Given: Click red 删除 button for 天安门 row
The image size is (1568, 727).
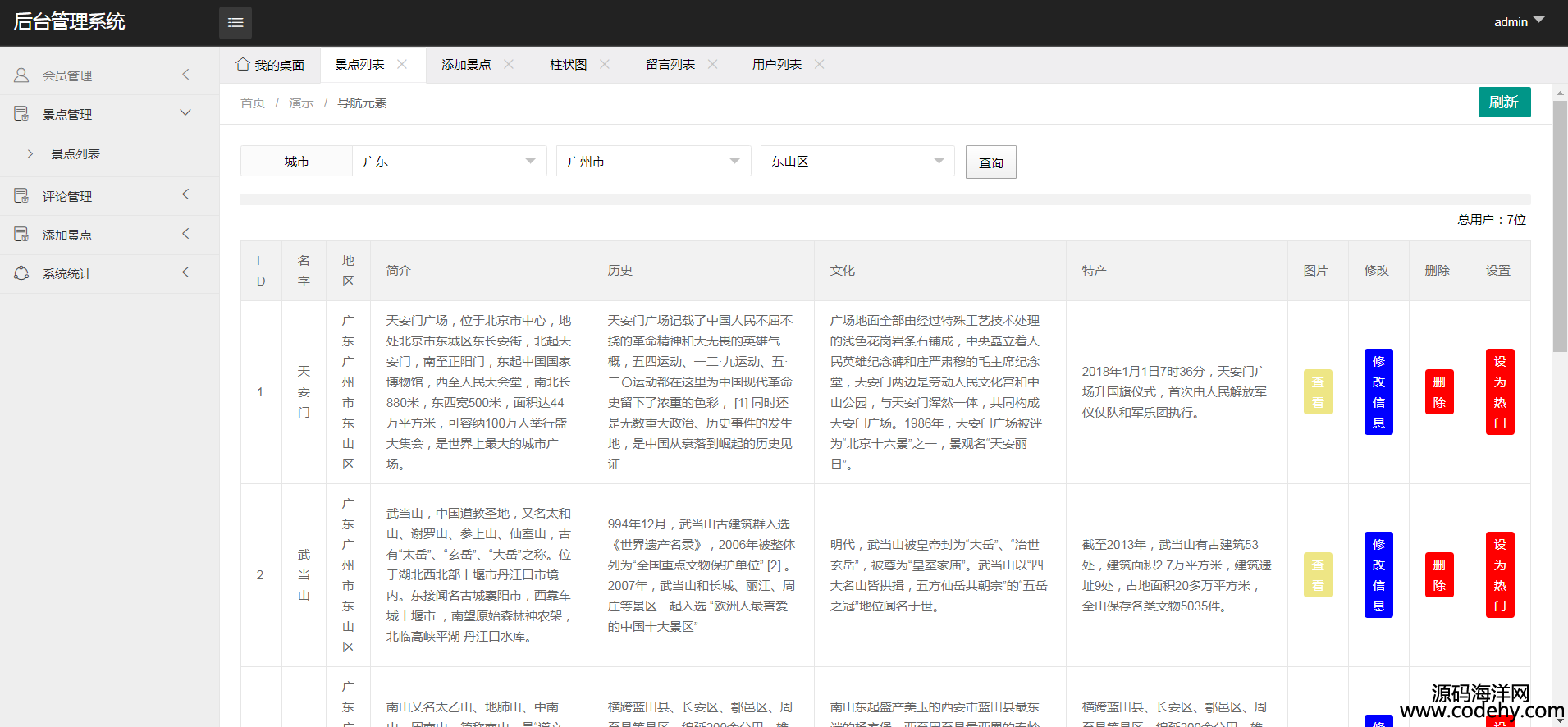Looking at the screenshot, I should pos(1439,392).
